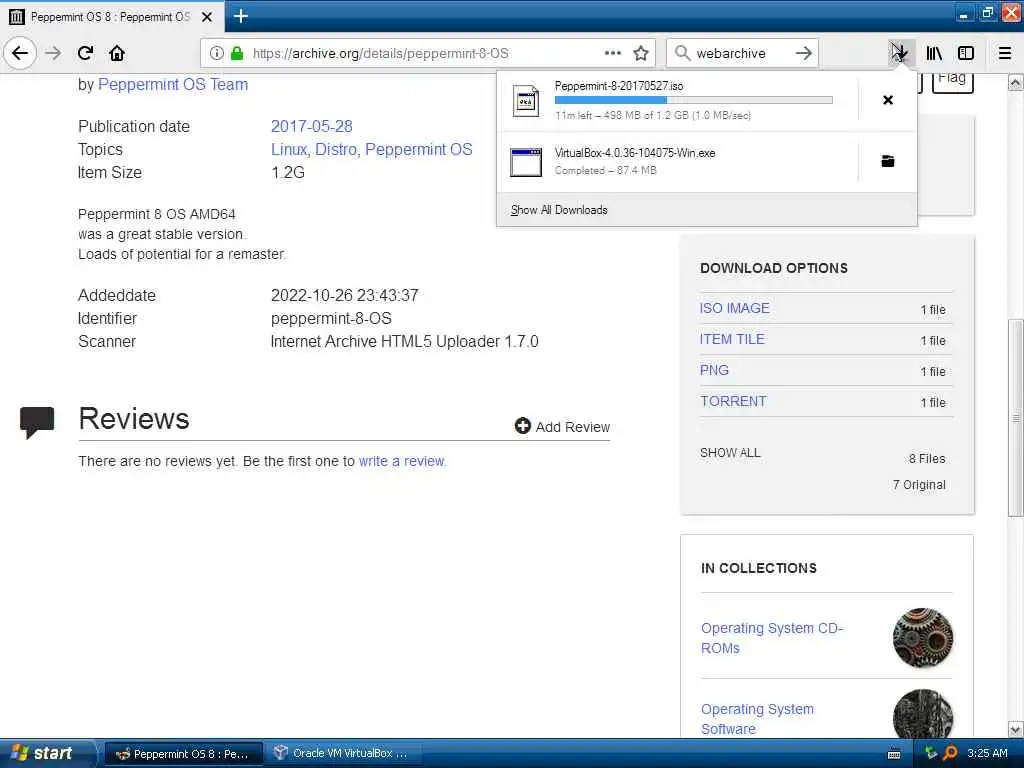Image resolution: width=1024 pixels, height=768 pixels.
Task: Show All Downloads in panel
Action: (559, 210)
